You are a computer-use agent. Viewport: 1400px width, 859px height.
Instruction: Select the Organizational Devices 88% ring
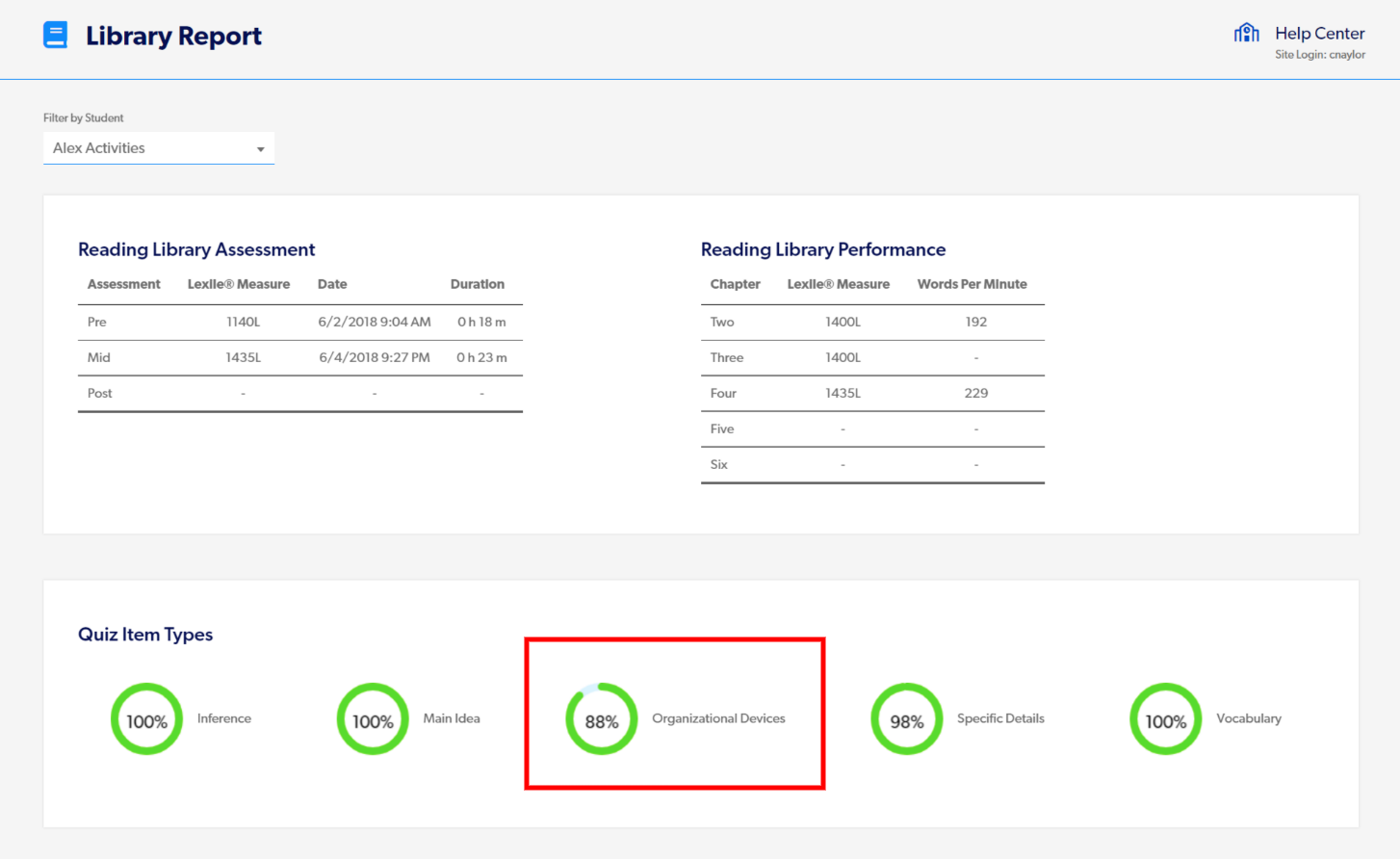coord(602,719)
